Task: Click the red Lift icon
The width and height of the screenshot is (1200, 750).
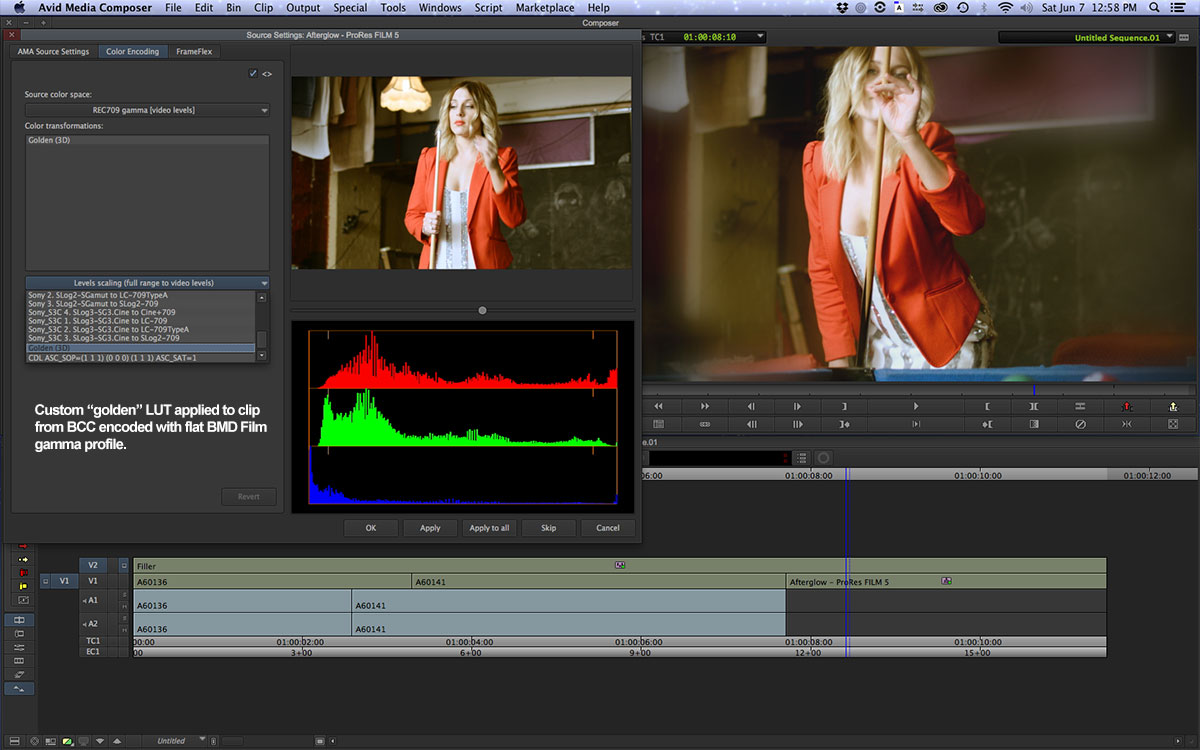Action: click(1126, 406)
